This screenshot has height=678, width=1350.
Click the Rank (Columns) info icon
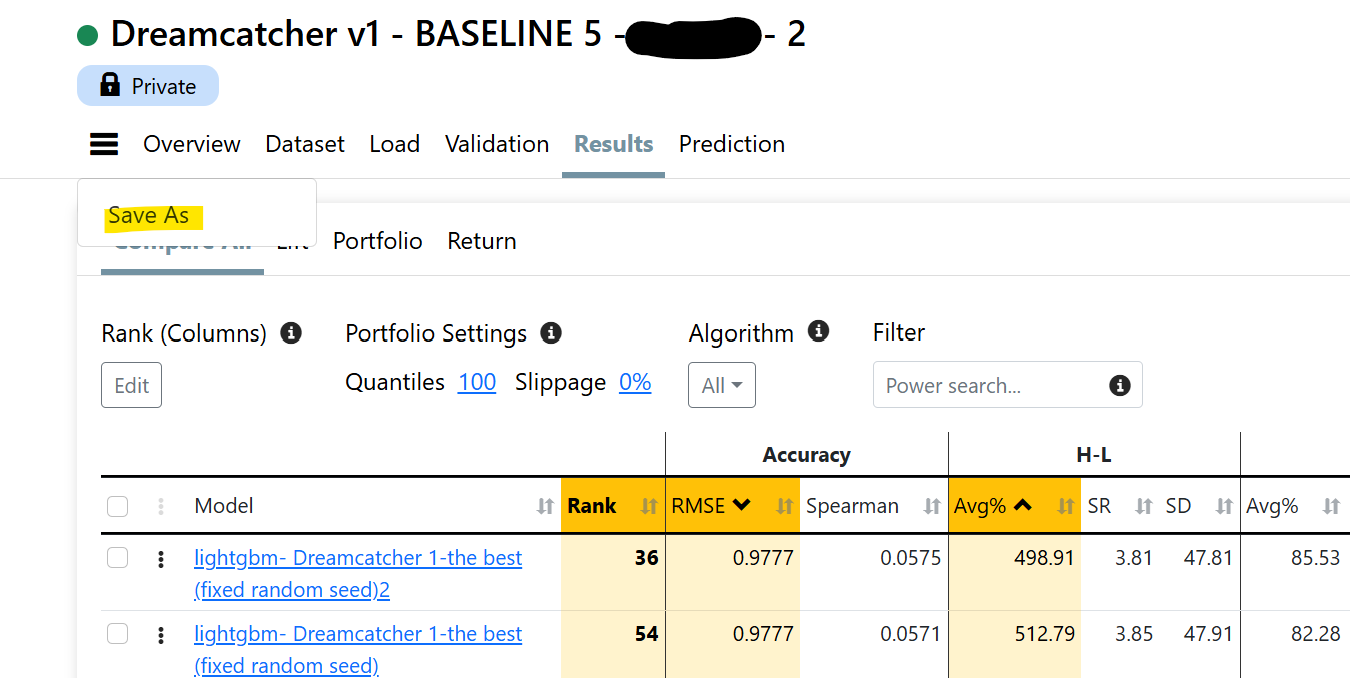point(291,333)
